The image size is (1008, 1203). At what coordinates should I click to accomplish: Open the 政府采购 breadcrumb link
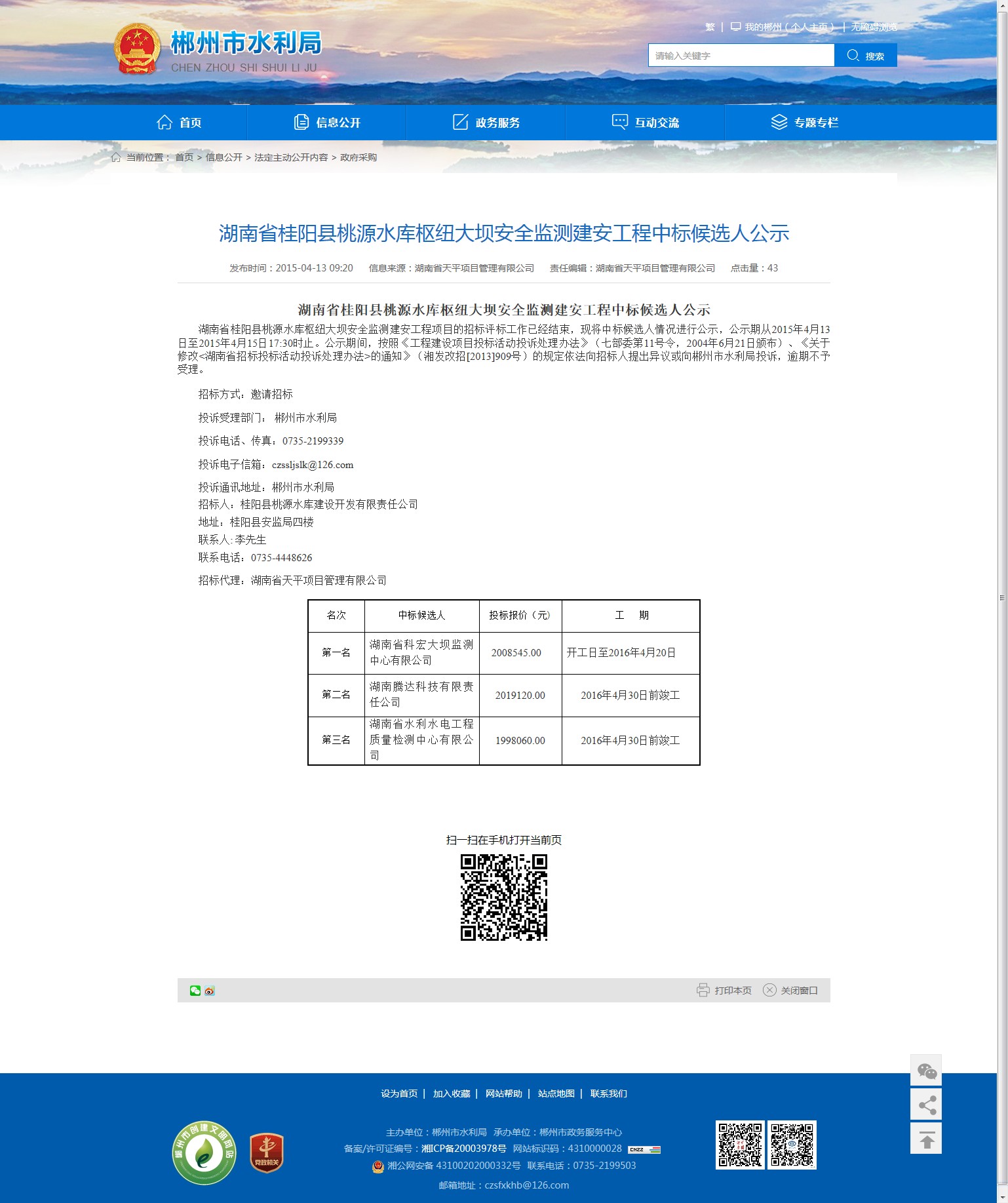359,158
